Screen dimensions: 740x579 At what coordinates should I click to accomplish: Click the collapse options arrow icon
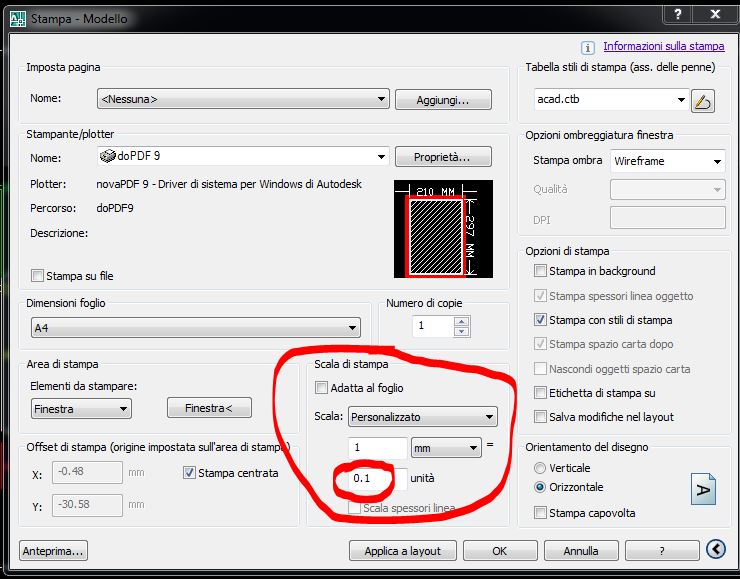click(x=715, y=549)
